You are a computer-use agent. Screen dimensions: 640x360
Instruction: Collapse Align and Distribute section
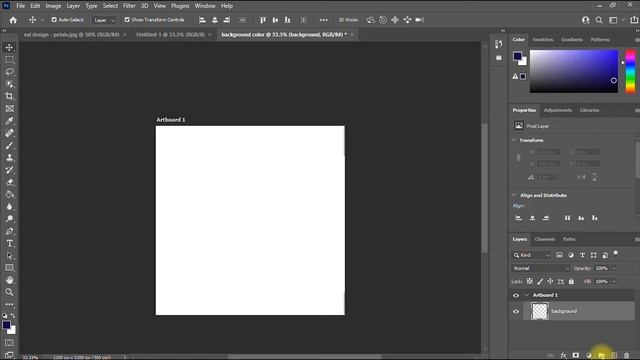coord(514,195)
